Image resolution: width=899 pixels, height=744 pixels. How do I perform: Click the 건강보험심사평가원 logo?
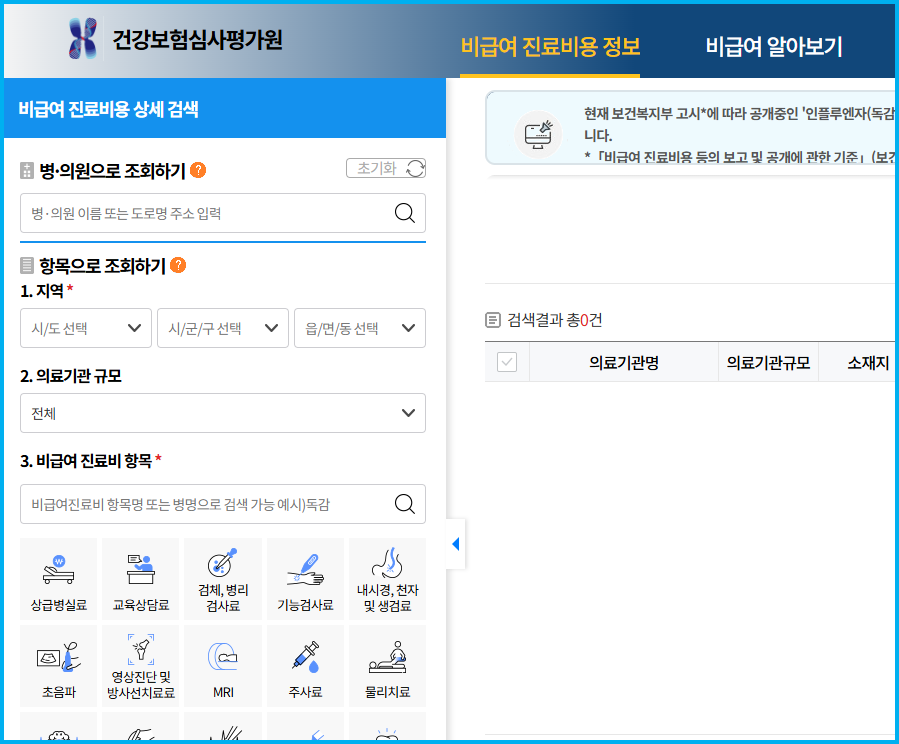point(175,40)
